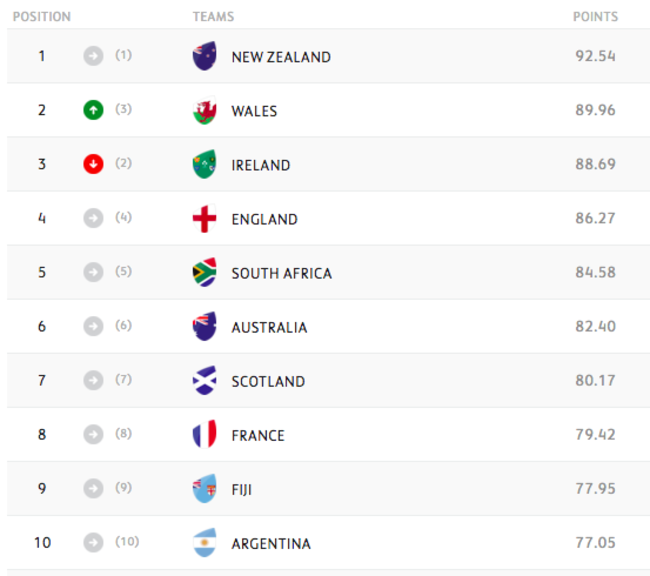Viewport: 650px width, 576px height.
Task: Click the South Africa flag icon
Action: [205, 272]
